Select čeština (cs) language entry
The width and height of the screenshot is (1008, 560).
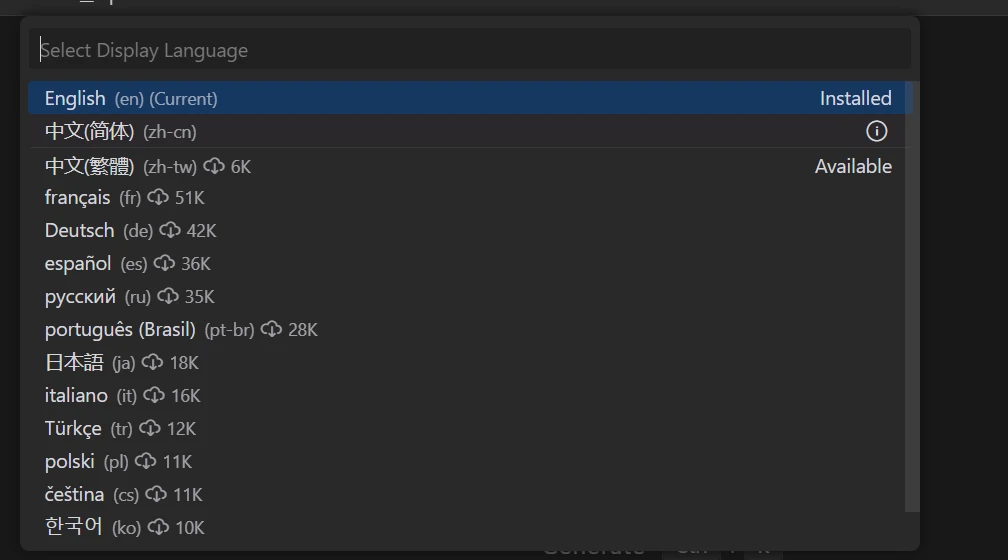[470, 494]
